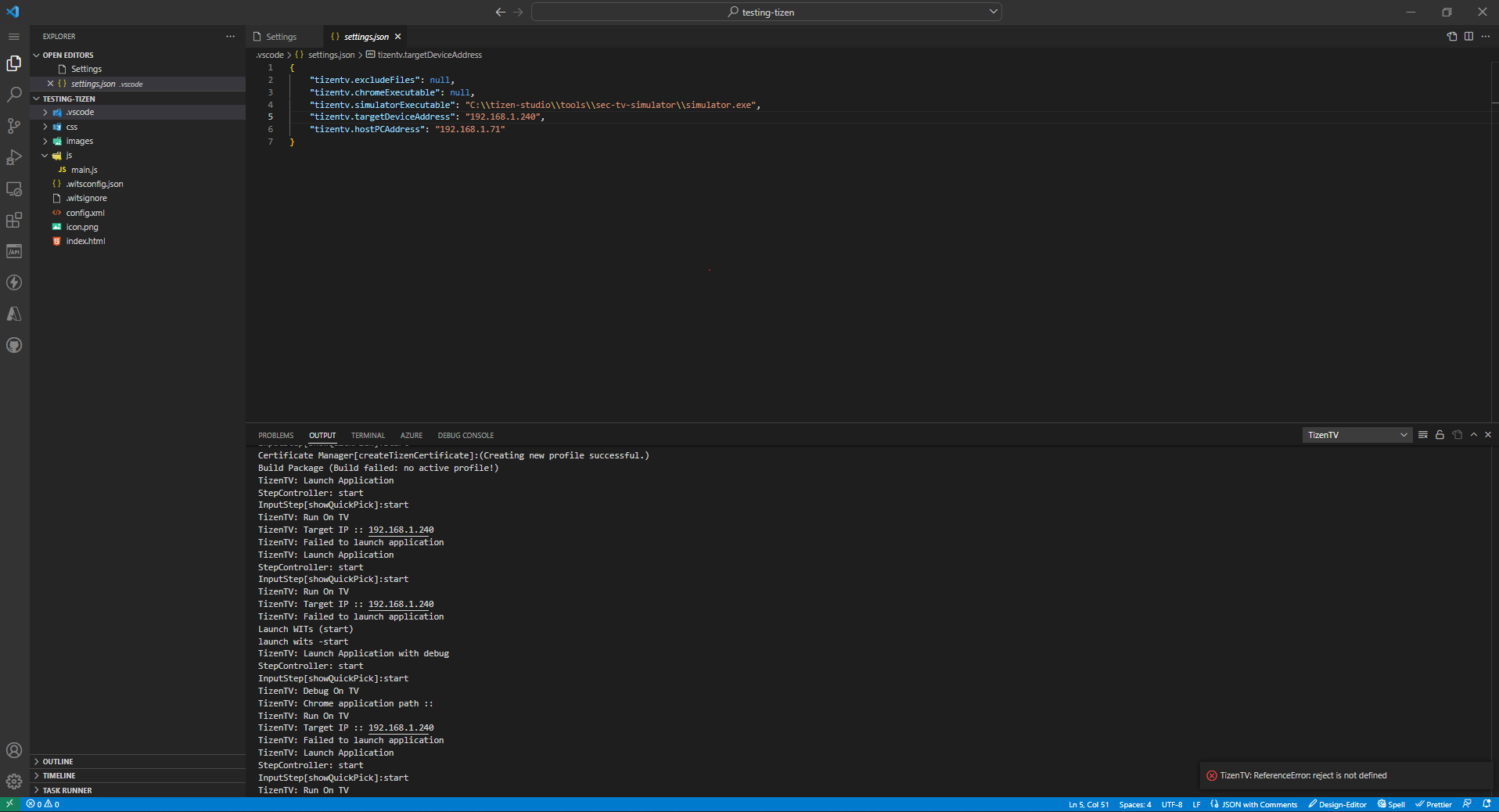
Task: Open the Thunder Client lightning icon
Action: point(14,283)
